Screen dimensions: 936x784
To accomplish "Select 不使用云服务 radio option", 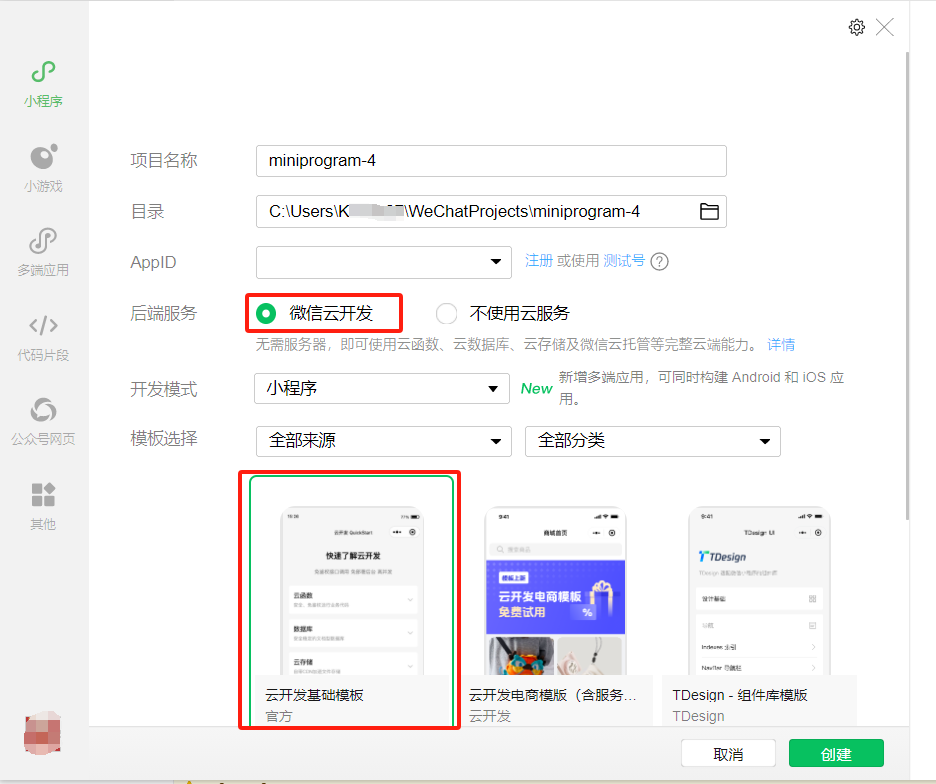I will pyautogui.click(x=446, y=313).
